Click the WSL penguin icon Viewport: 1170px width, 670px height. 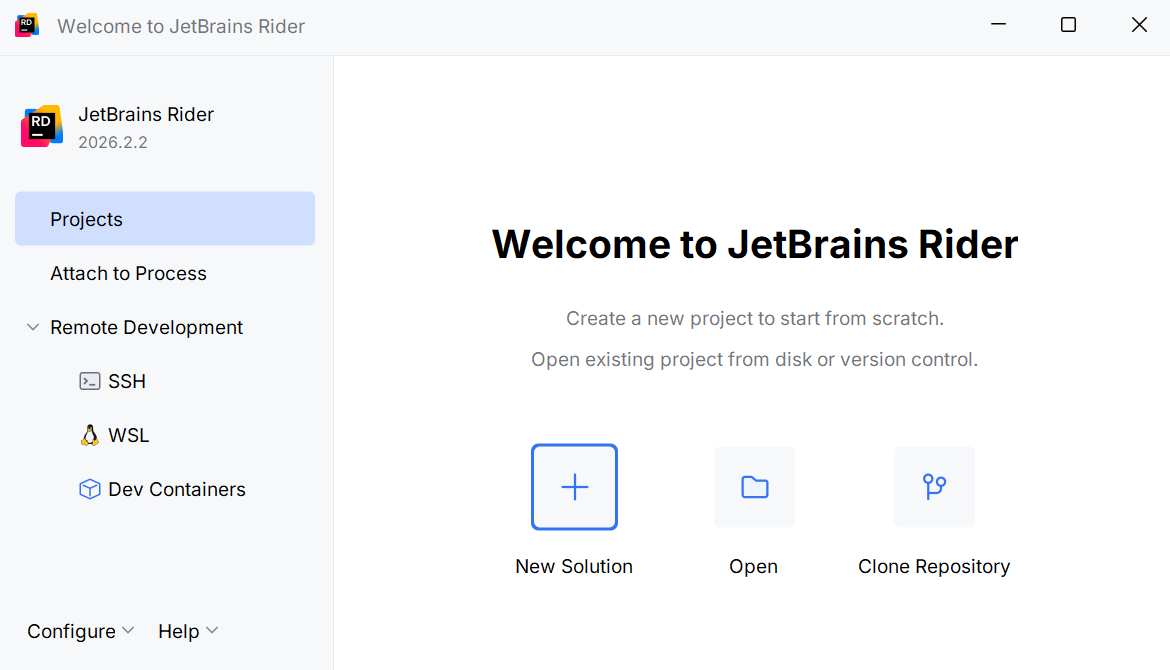click(90, 435)
